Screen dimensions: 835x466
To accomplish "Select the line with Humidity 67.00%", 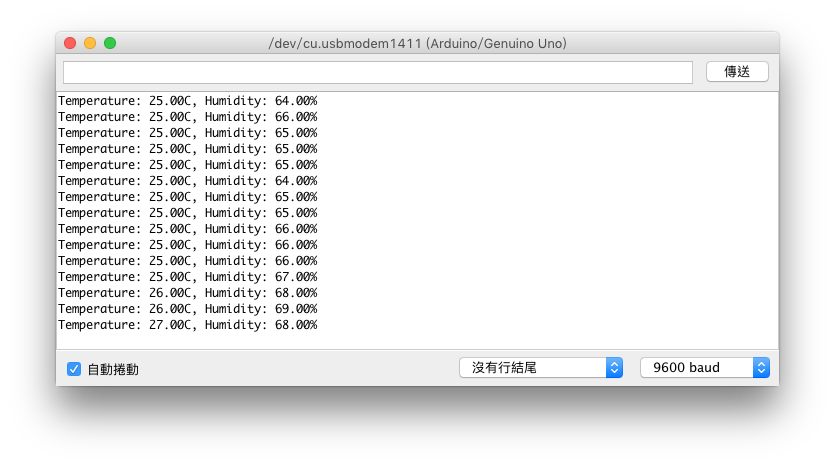I will tap(187, 277).
